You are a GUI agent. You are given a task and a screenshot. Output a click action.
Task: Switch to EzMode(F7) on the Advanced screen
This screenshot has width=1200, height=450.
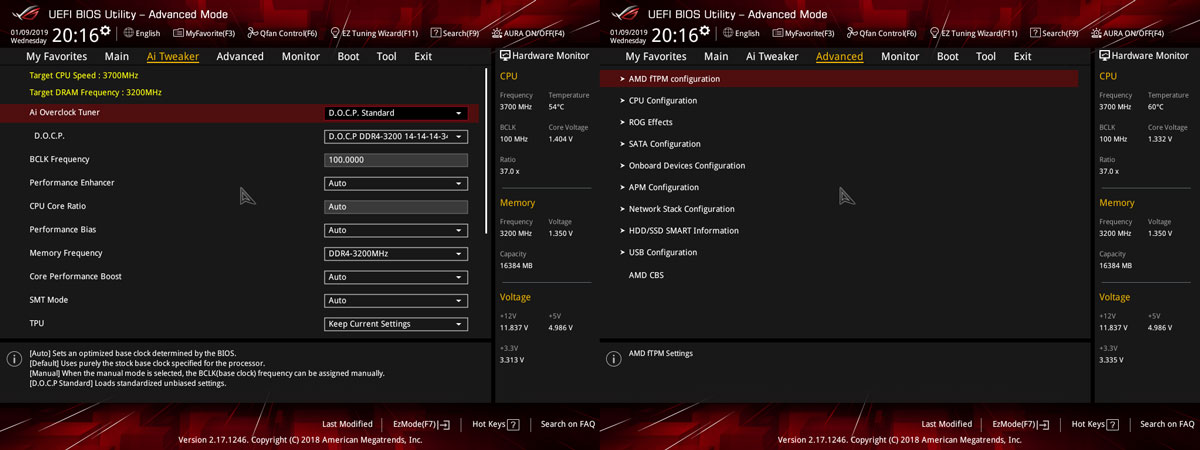(x=1021, y=424)
